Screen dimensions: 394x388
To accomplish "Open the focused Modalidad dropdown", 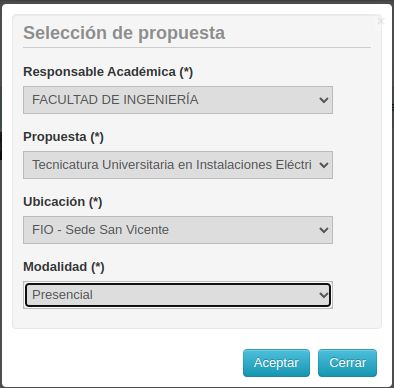I will (x=178, y=295).
